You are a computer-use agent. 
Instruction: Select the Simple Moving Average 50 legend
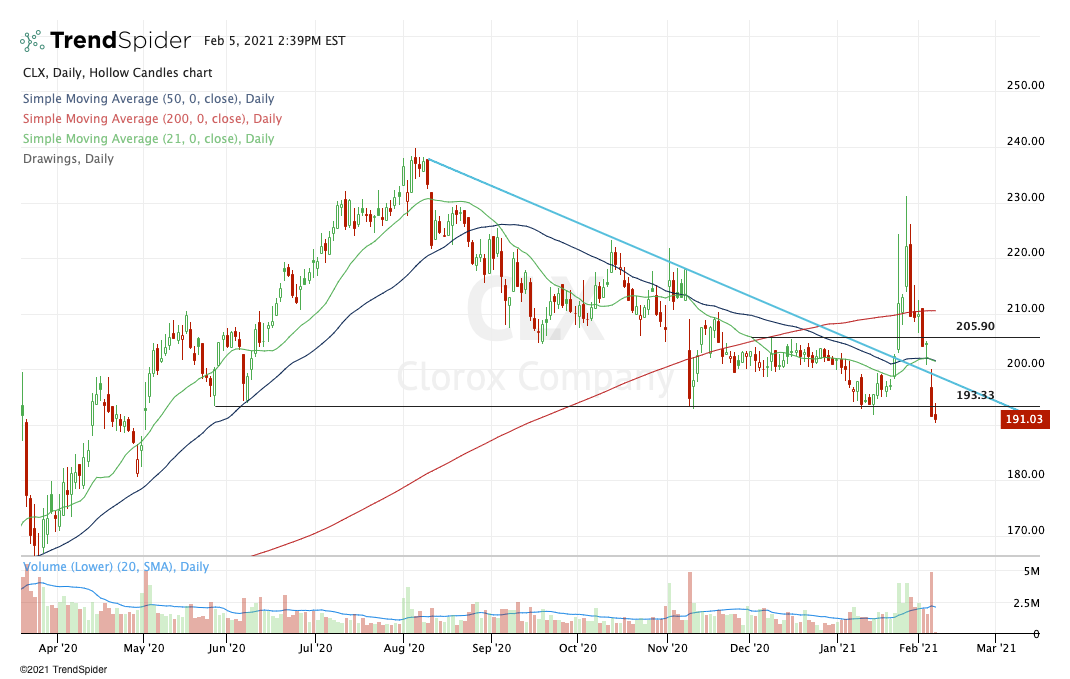[x=148, y=99]
